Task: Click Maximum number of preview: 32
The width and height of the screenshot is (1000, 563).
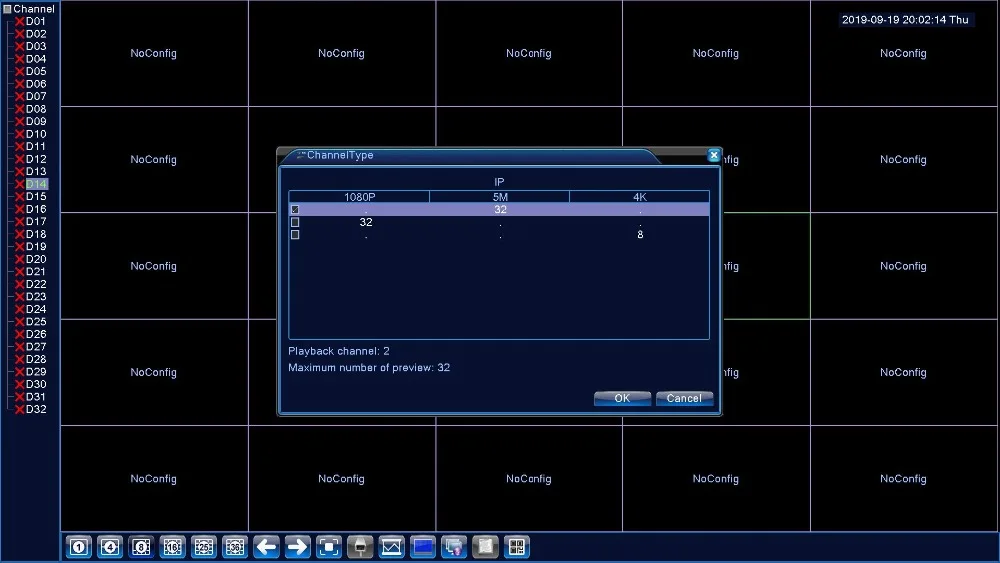Action: pyautogui.click(x=369, y=368)
